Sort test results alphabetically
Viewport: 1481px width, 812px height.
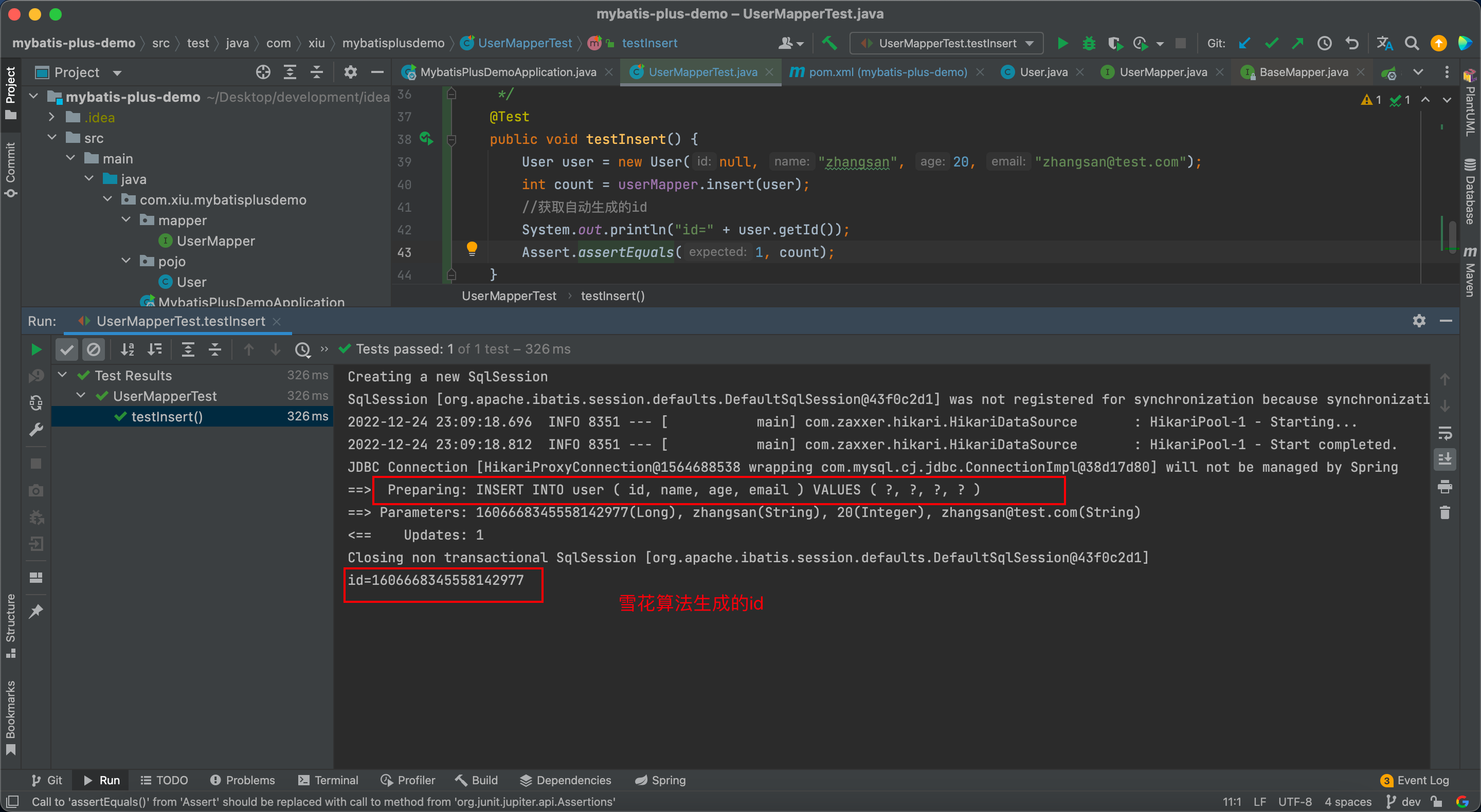pyautogui.click(x=127, y=349)
